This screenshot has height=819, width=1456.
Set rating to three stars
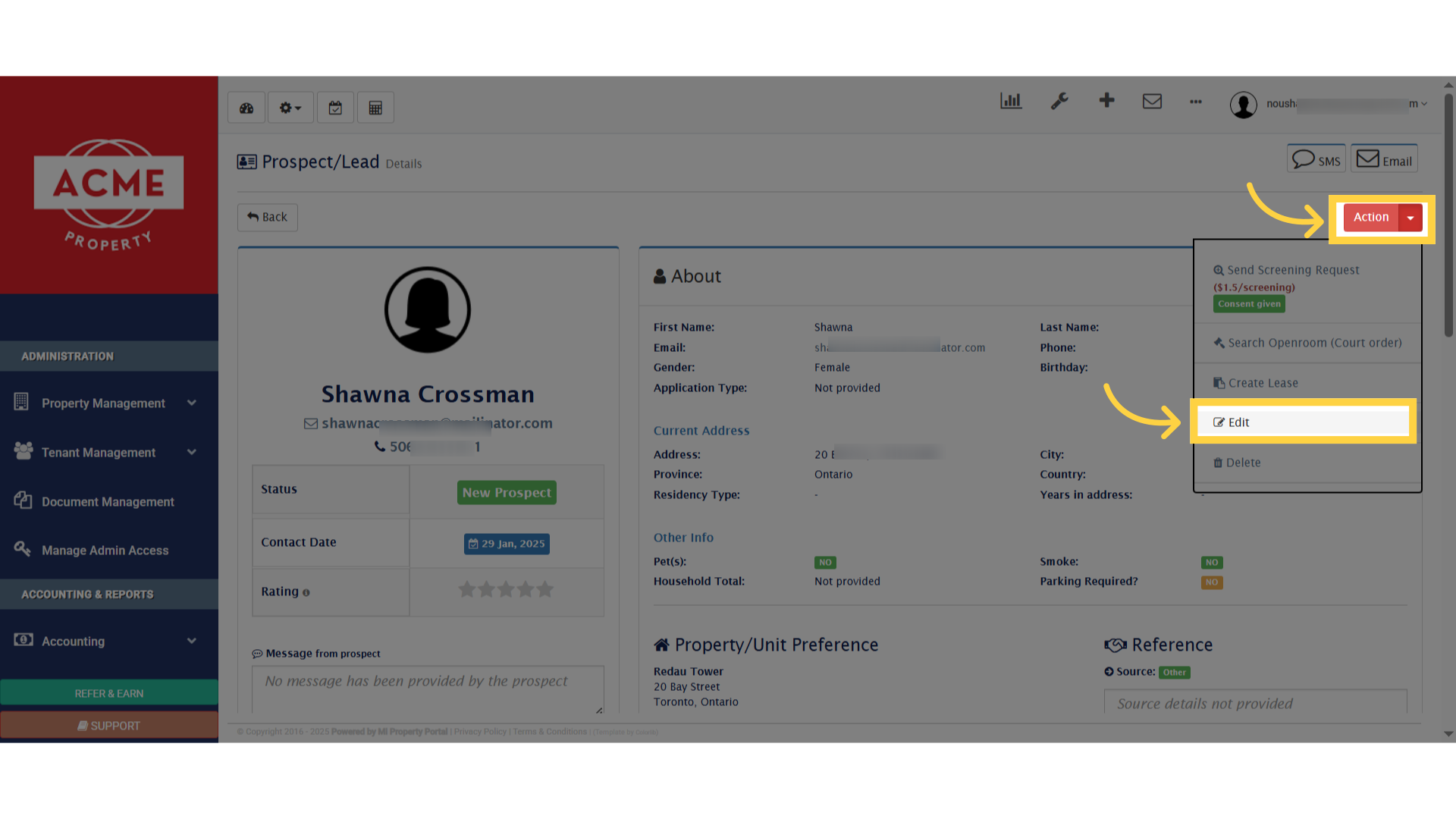[x=506, y=589]
